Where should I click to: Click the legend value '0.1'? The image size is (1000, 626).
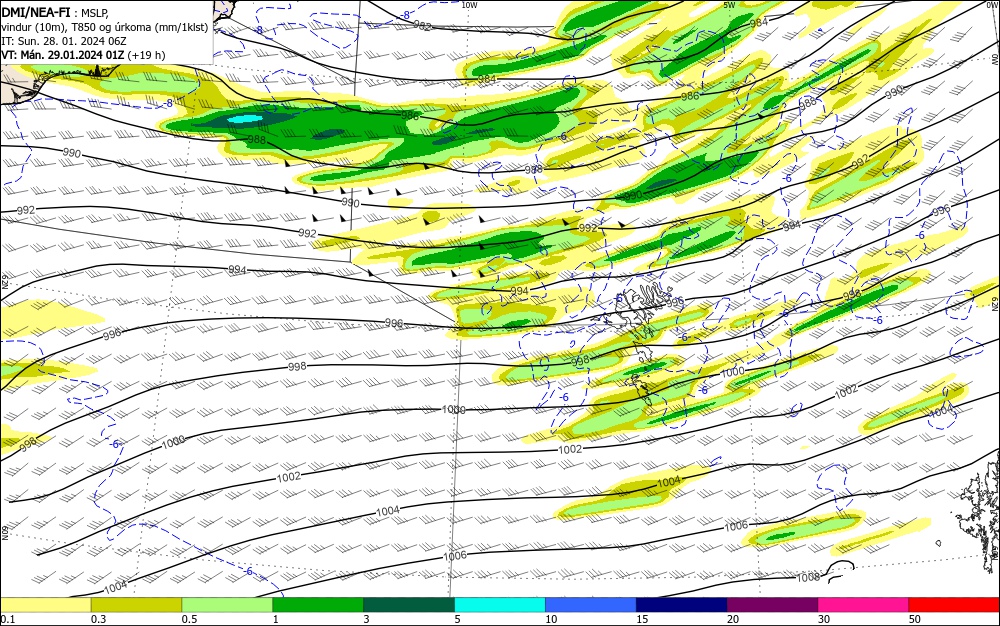7,619
